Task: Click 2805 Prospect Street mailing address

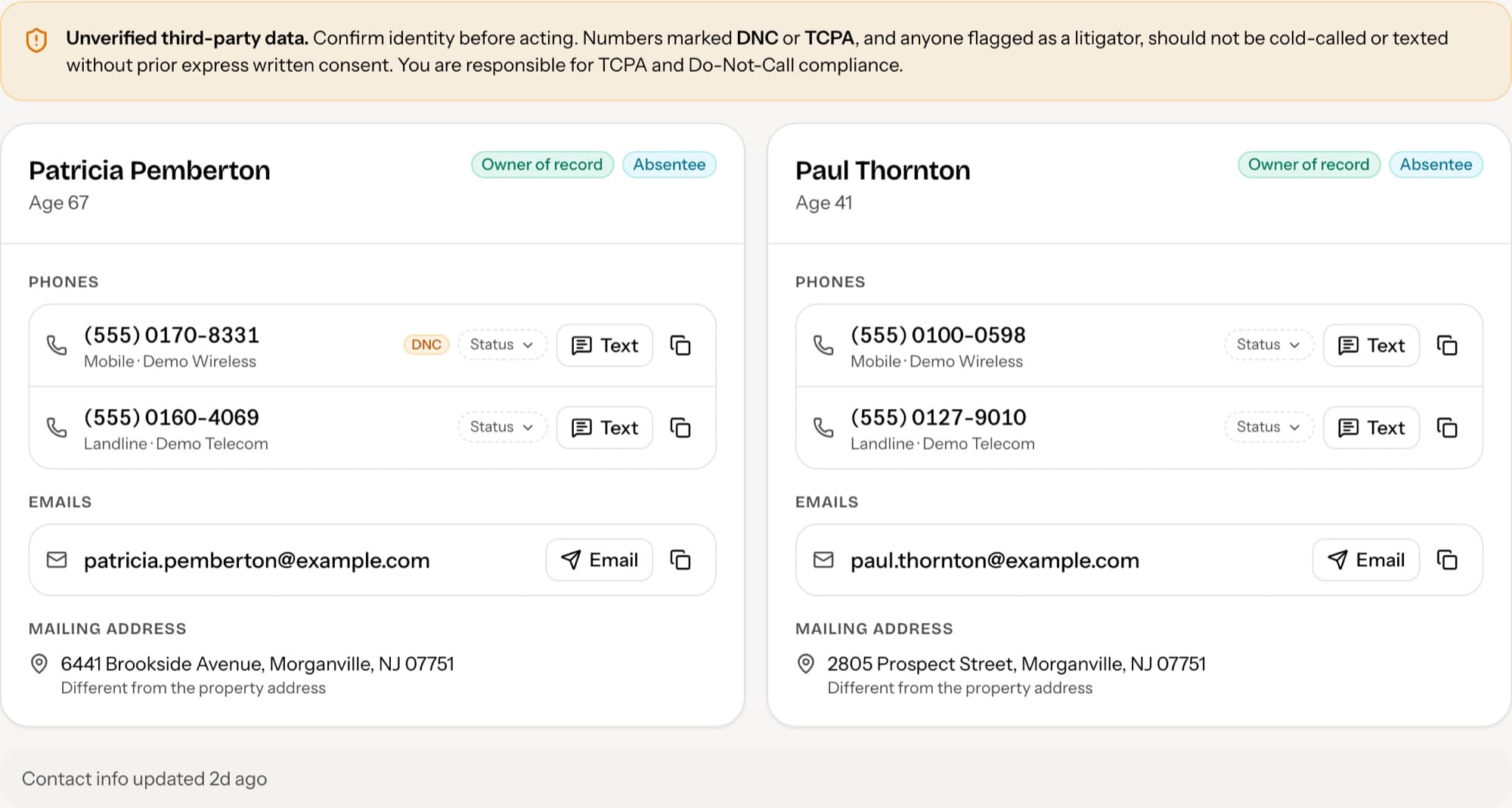Action: pyautogui.click(x=1016, y=664)
